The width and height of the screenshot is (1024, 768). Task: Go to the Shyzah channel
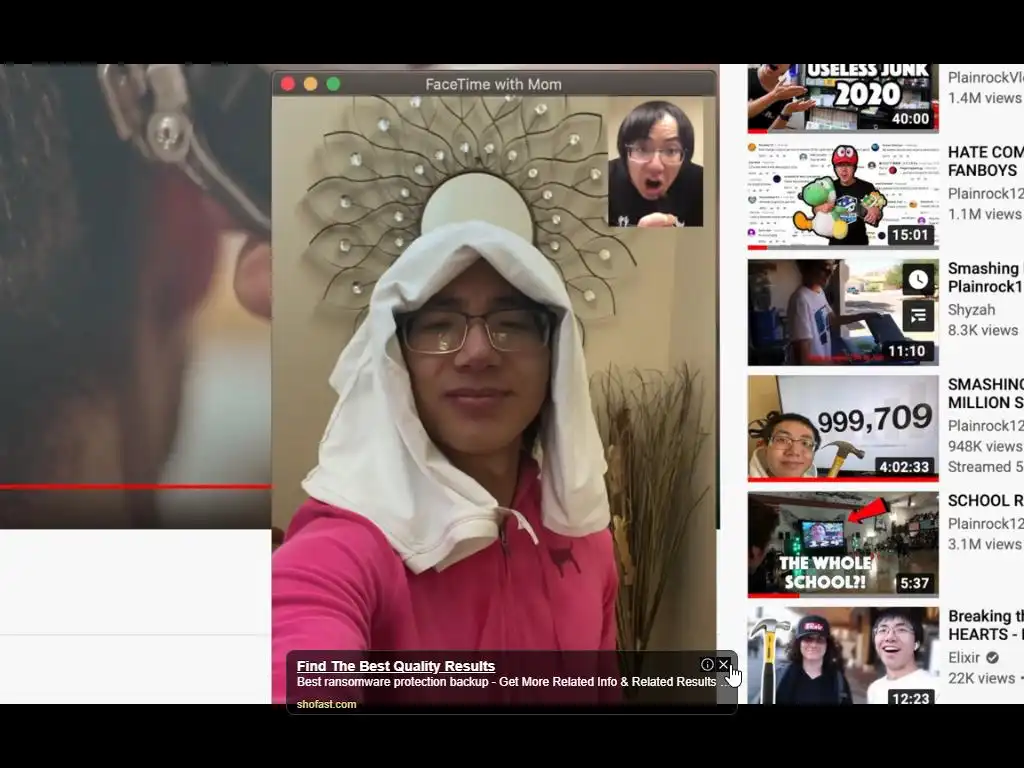(x=971, y=310)
